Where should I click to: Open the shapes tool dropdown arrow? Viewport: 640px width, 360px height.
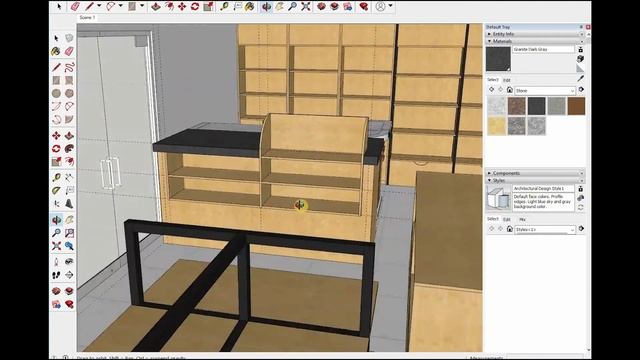(x=142, y=6)
